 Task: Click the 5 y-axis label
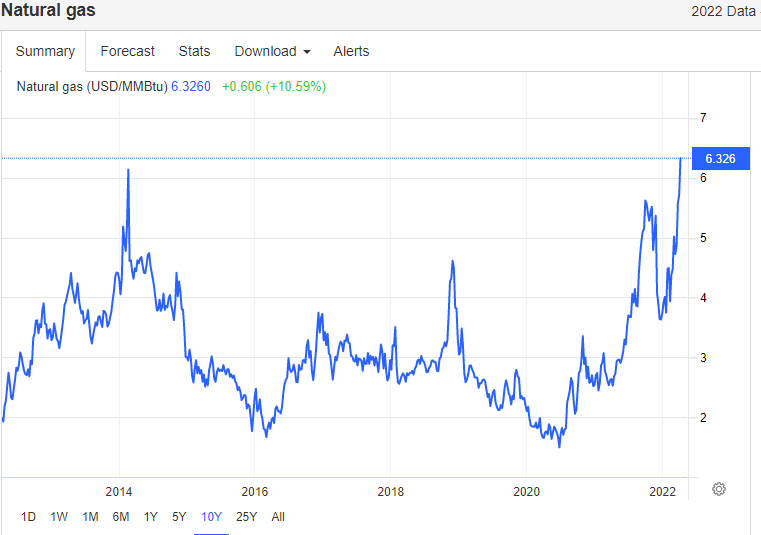coord(703,238)
